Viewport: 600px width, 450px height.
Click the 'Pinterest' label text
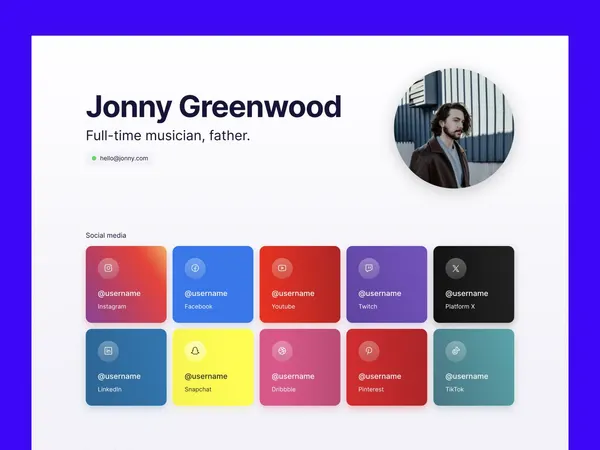pyautogui.click(x=371, y=389)
